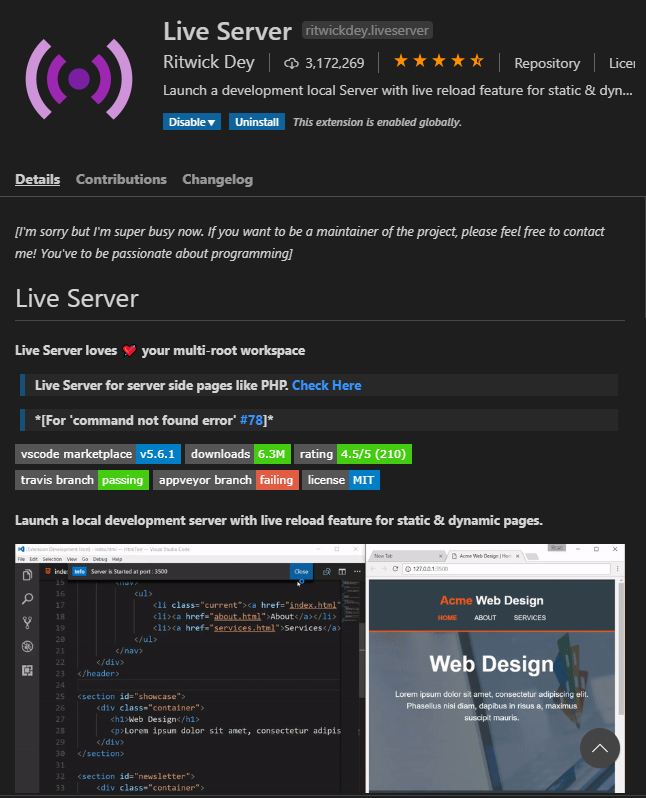Image resolution: width=646 pixels, height=798 pixels.
Task: Click the Search magnifier icon in the demo screenshot
Action: pyautogui.click(x=27, y=598)
